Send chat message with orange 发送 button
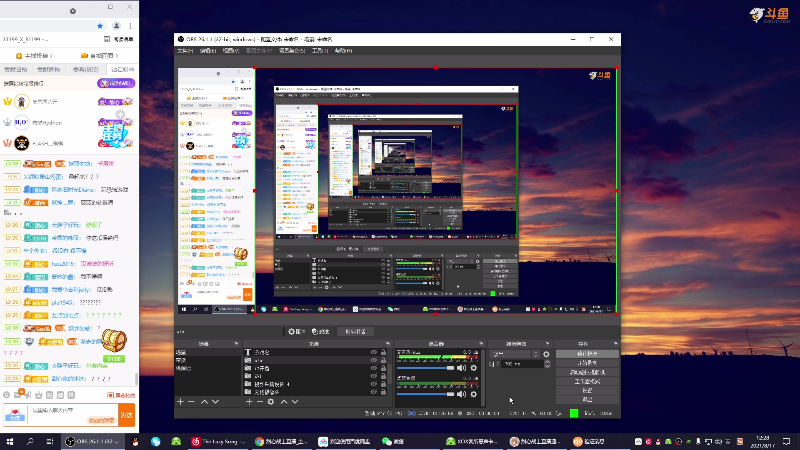The height and width of the screenshot is (450, 800). coord(127,415)
